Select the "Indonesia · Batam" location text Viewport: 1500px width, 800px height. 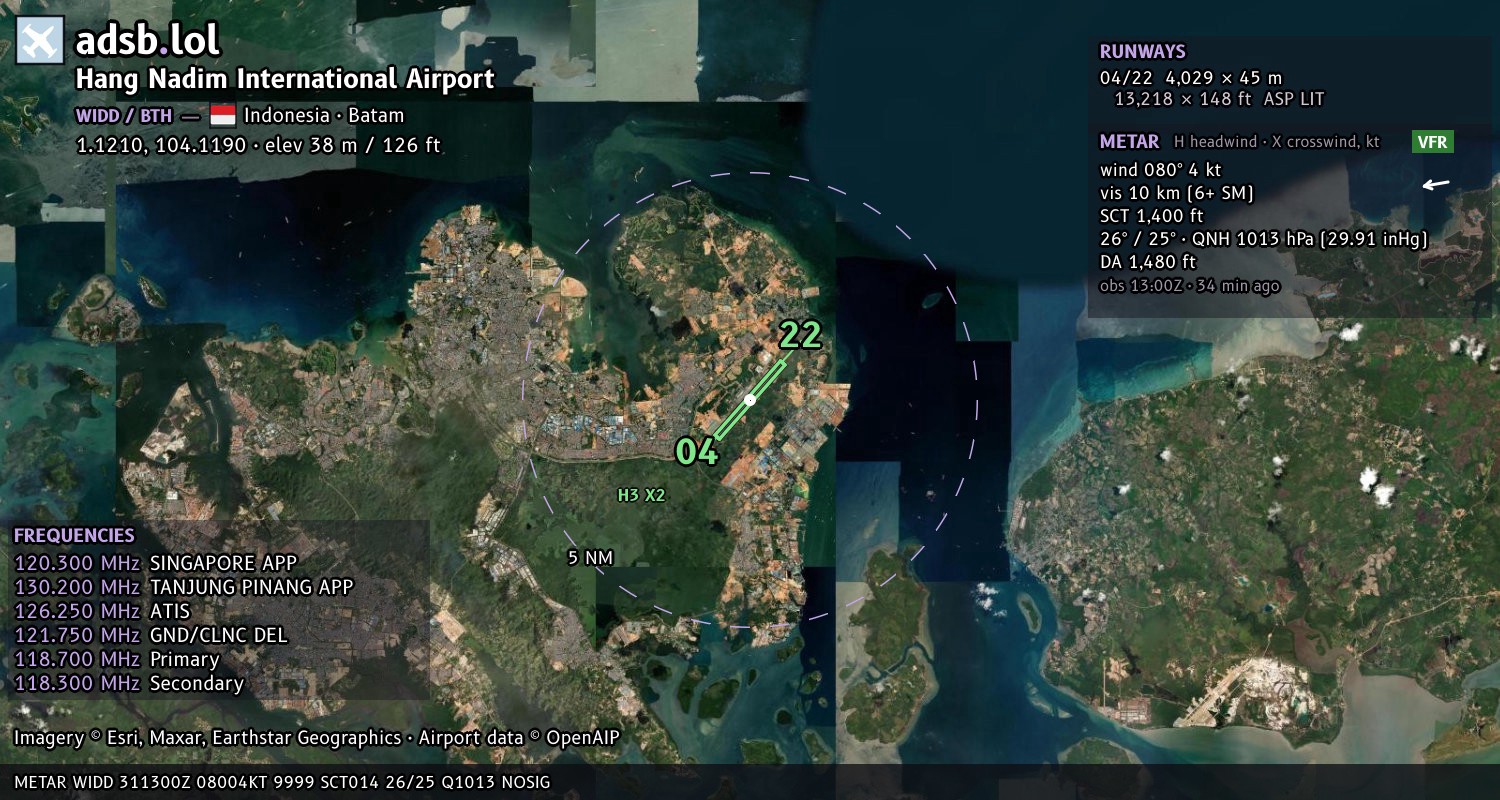pyautogui.click(x=324, y=115)
